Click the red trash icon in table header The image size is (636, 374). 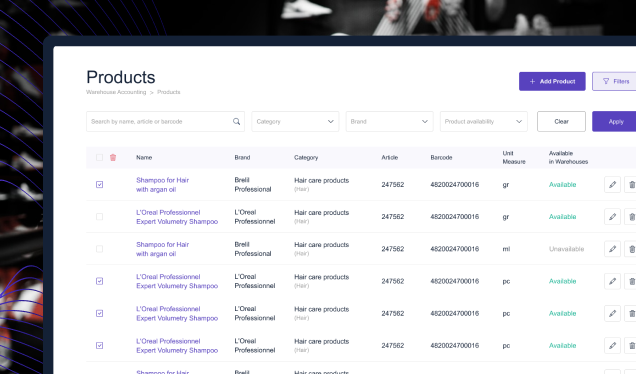[x=113, y=157]
